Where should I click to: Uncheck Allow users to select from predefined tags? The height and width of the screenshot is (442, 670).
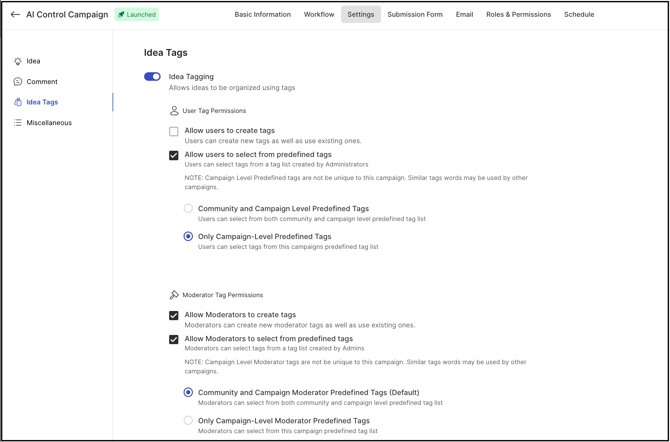click(174, 155)
